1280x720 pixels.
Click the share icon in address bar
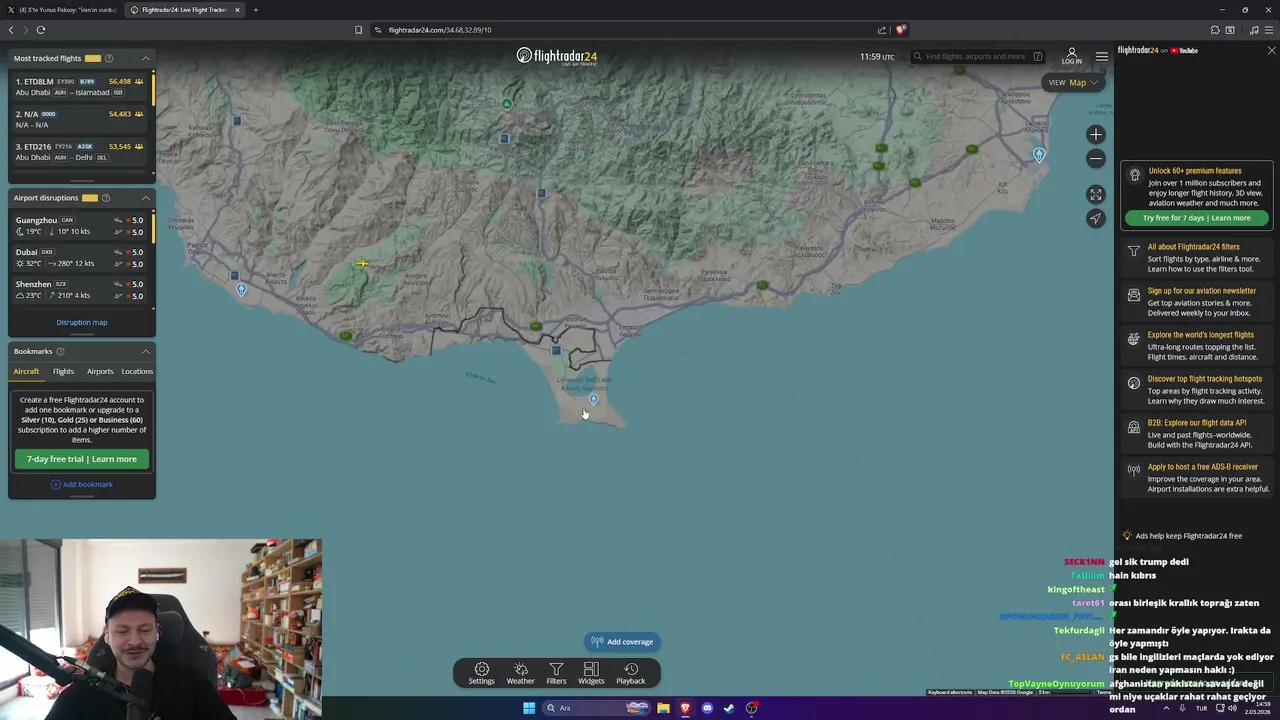pyautogui.click(x=882, y=30)
